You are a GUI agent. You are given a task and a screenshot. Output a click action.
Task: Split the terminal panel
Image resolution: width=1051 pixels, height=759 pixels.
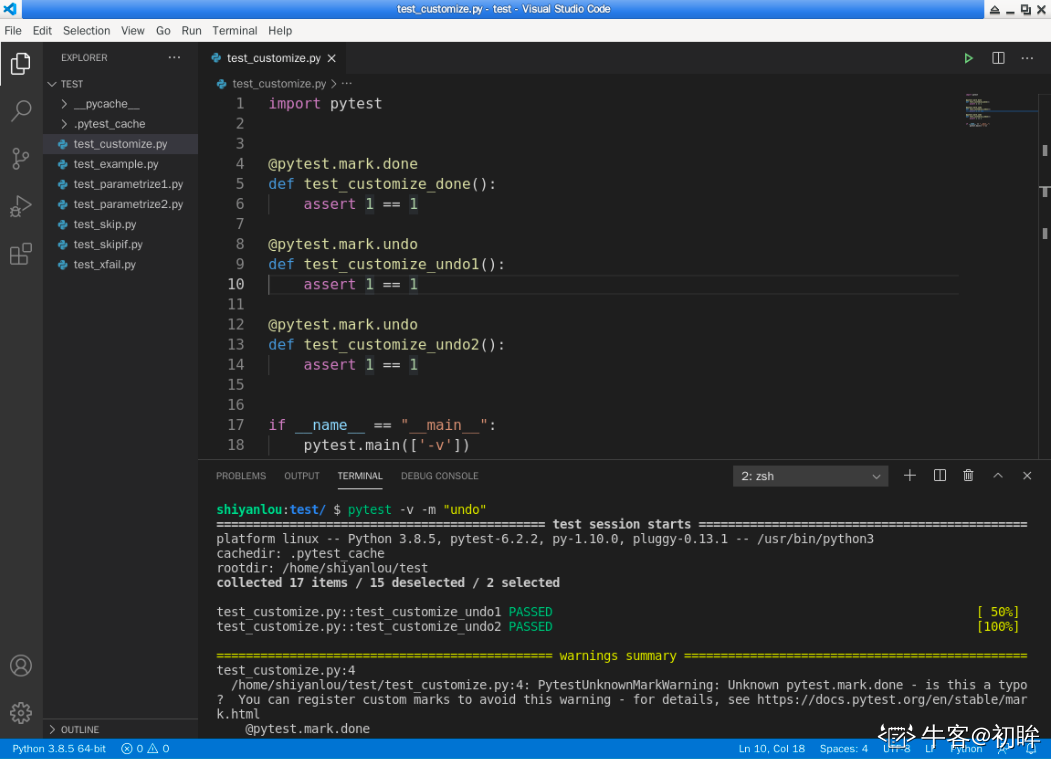point(940,475)
